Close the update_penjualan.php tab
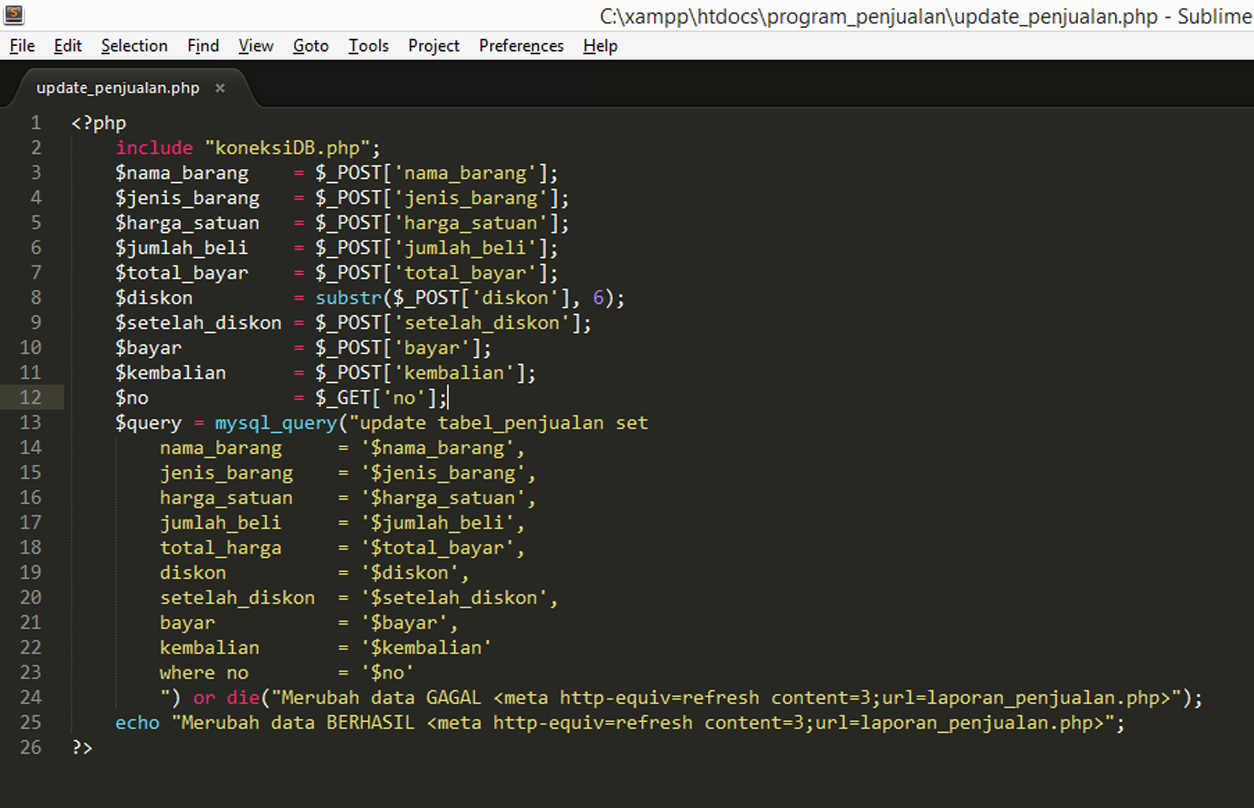This screenshot has width=1254, height=808. pyautogui.click(x=220, y=88)
